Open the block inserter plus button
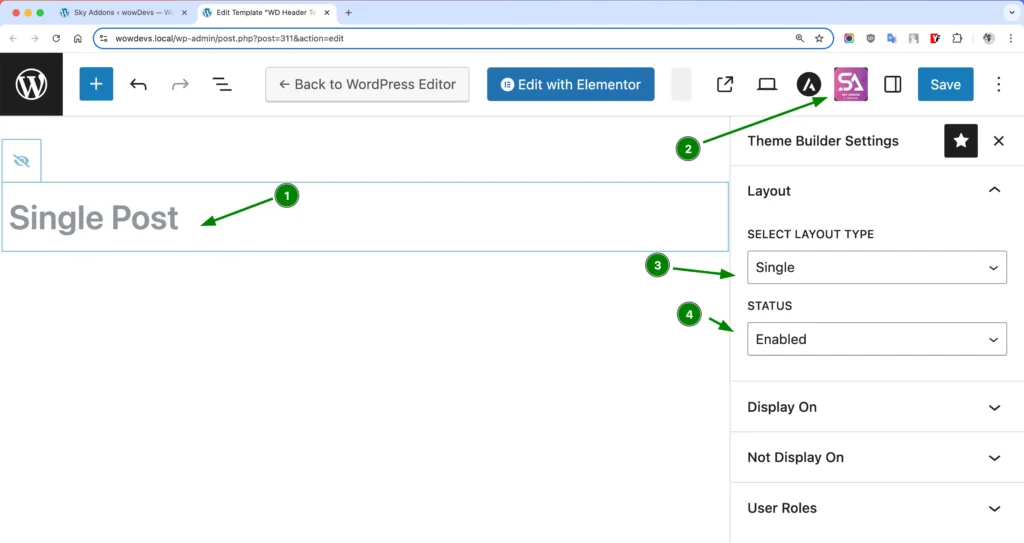This screenshot has height=543, width=1024. click(x=96, y=84)
